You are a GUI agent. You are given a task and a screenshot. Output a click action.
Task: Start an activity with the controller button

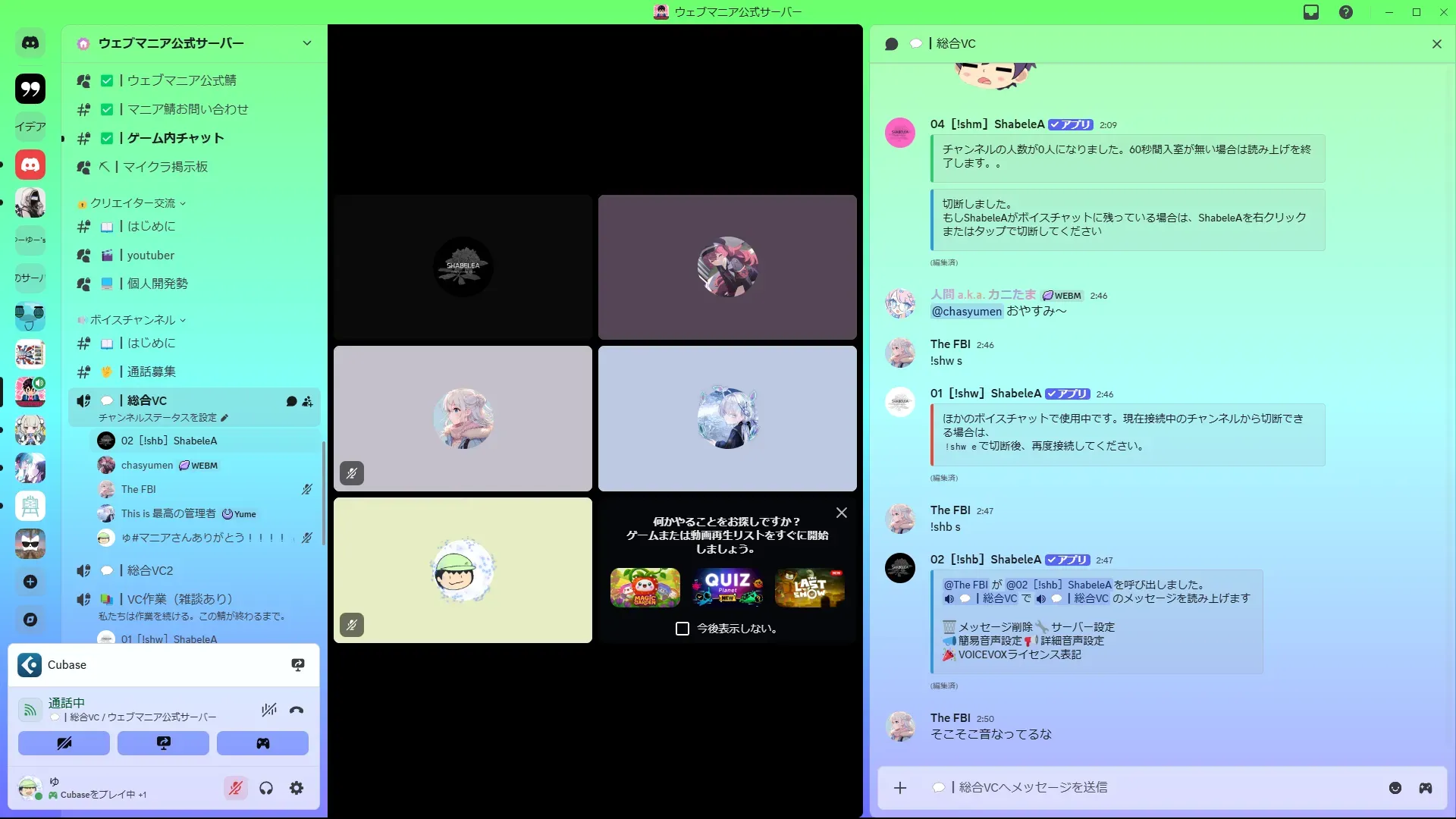pyautogui.click(x=262, y=743)
